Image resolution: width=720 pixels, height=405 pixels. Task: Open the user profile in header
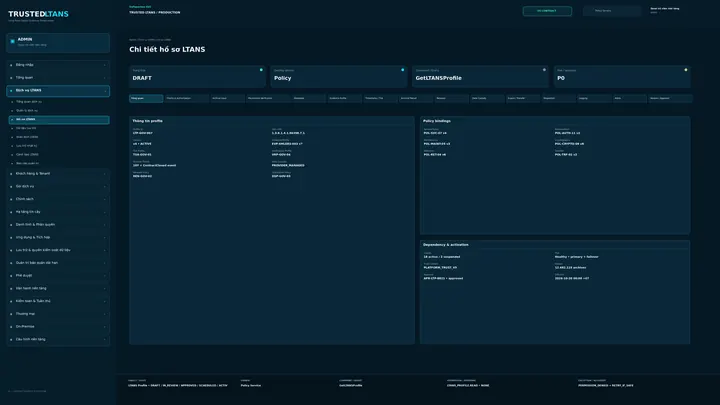664,10
